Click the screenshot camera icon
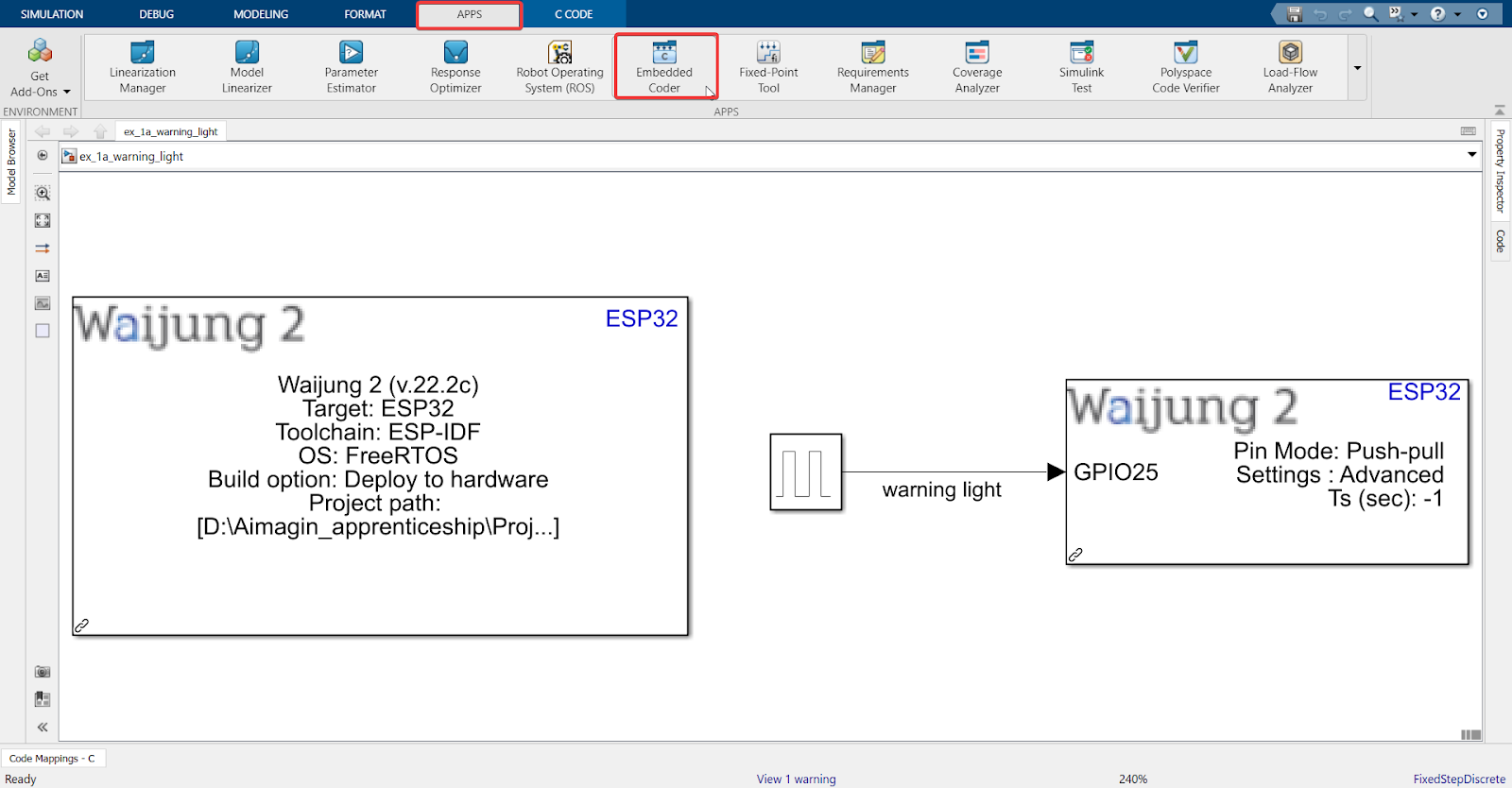1512x788 pixels. tap(43, 672)
